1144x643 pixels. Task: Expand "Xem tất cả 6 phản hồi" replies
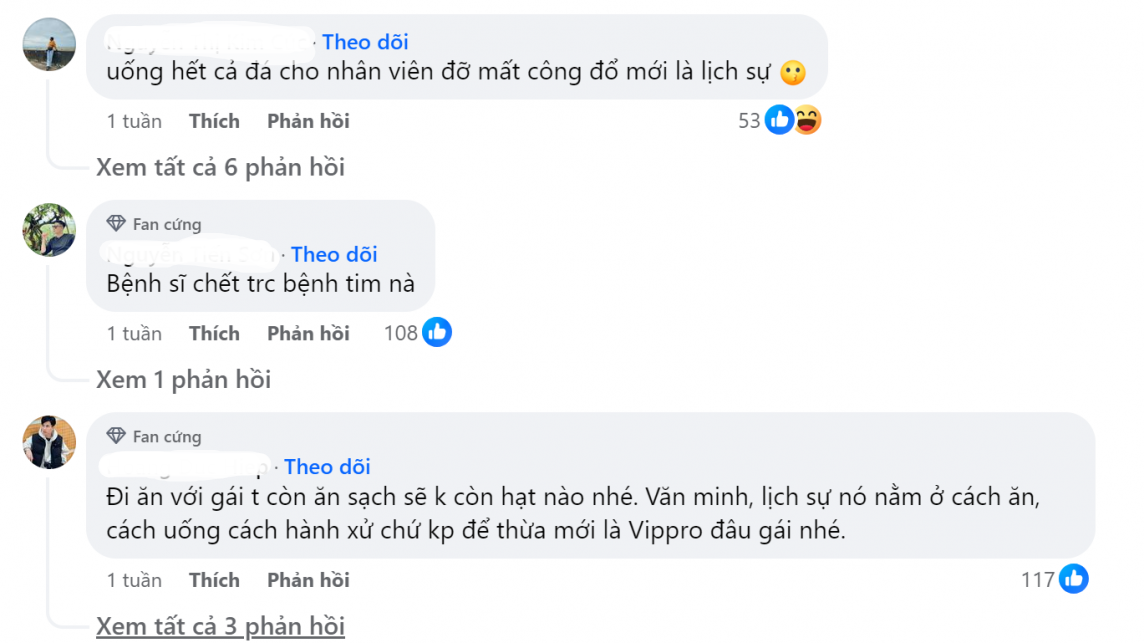point(220,167)
